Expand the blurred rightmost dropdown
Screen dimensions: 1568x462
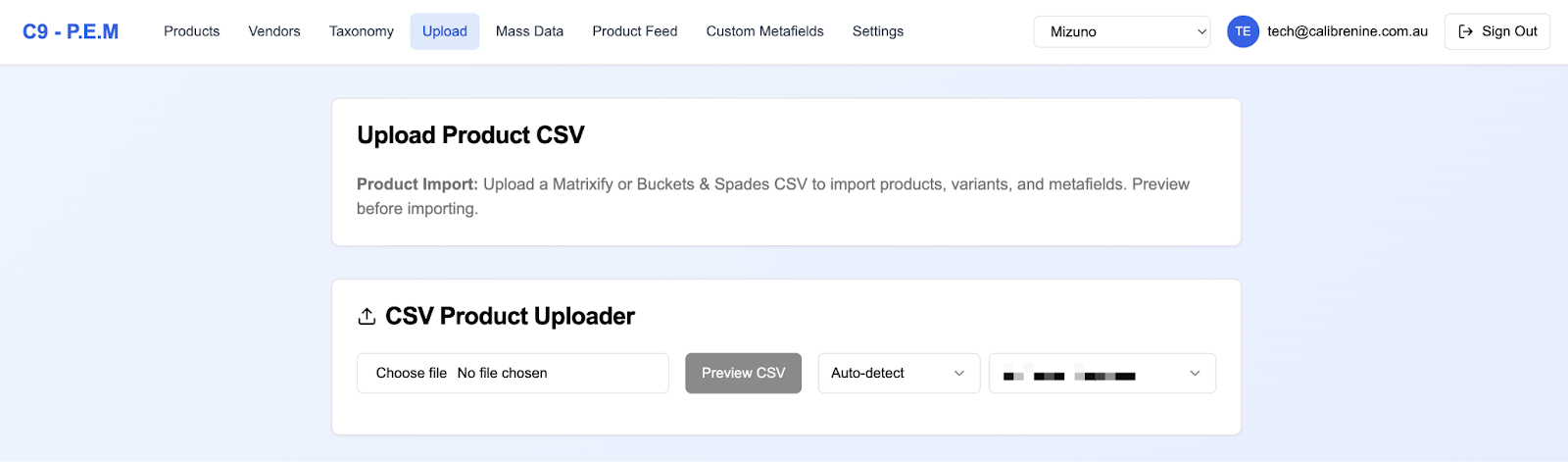click(1102, 373)
